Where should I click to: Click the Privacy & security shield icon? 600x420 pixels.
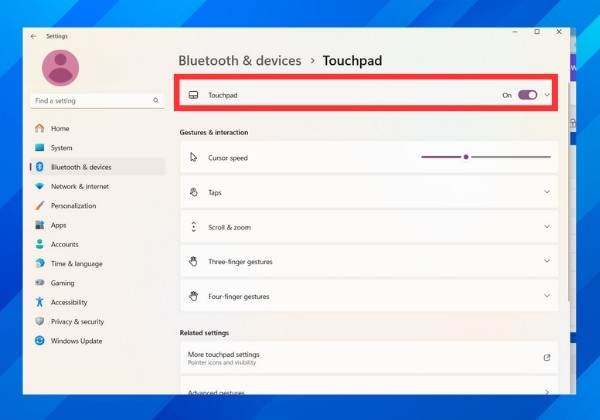click(39, 321)
